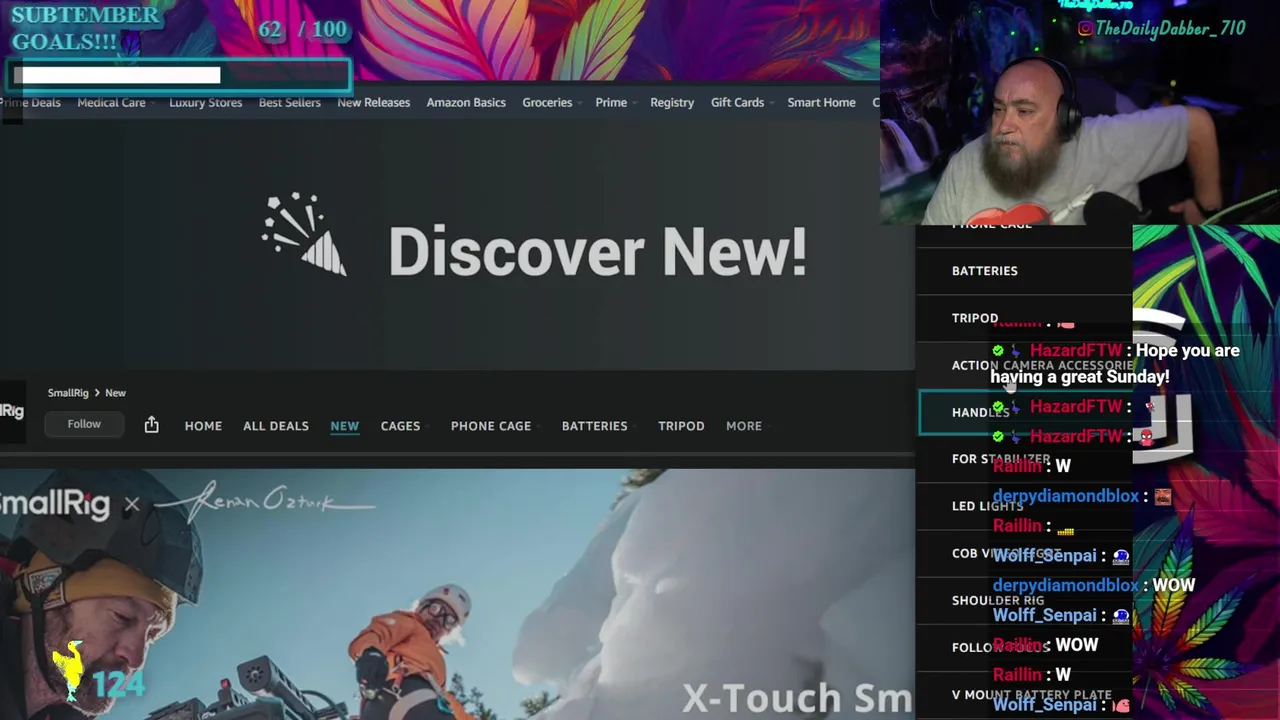Screen dimensions: 1280x720
Task: Open the Registry page
Action: [672, 102]
